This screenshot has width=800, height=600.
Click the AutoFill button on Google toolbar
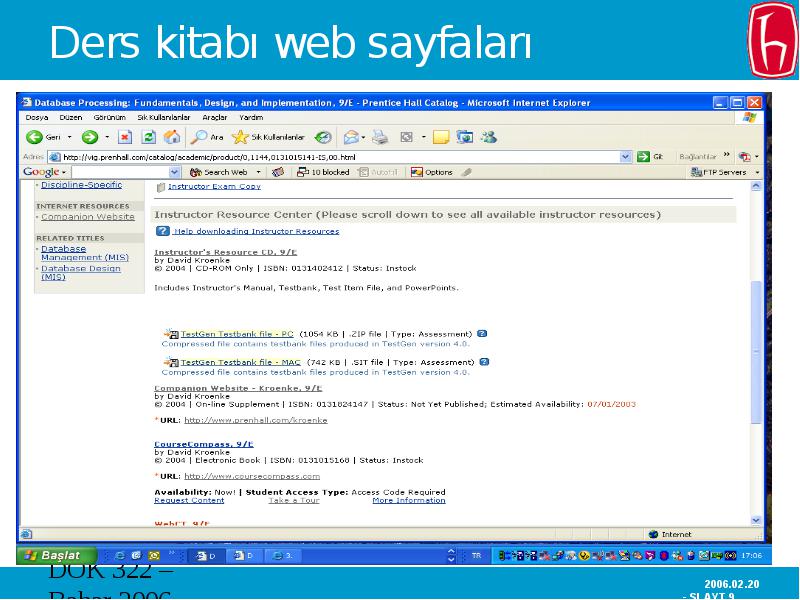pos(378,172)
